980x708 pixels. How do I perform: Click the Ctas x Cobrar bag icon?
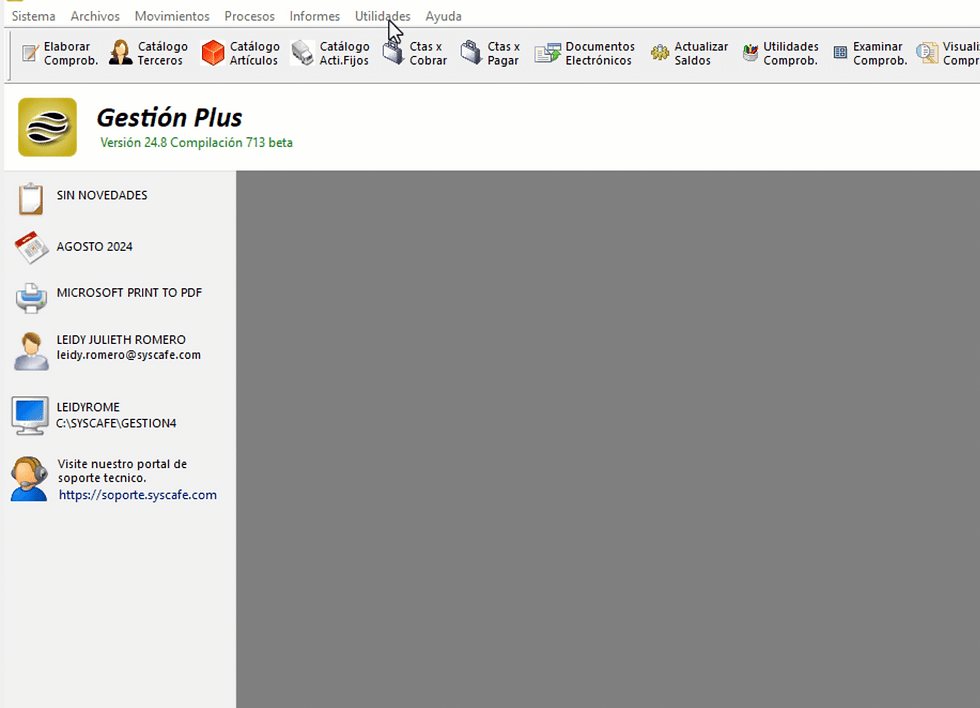click(393, 53)
